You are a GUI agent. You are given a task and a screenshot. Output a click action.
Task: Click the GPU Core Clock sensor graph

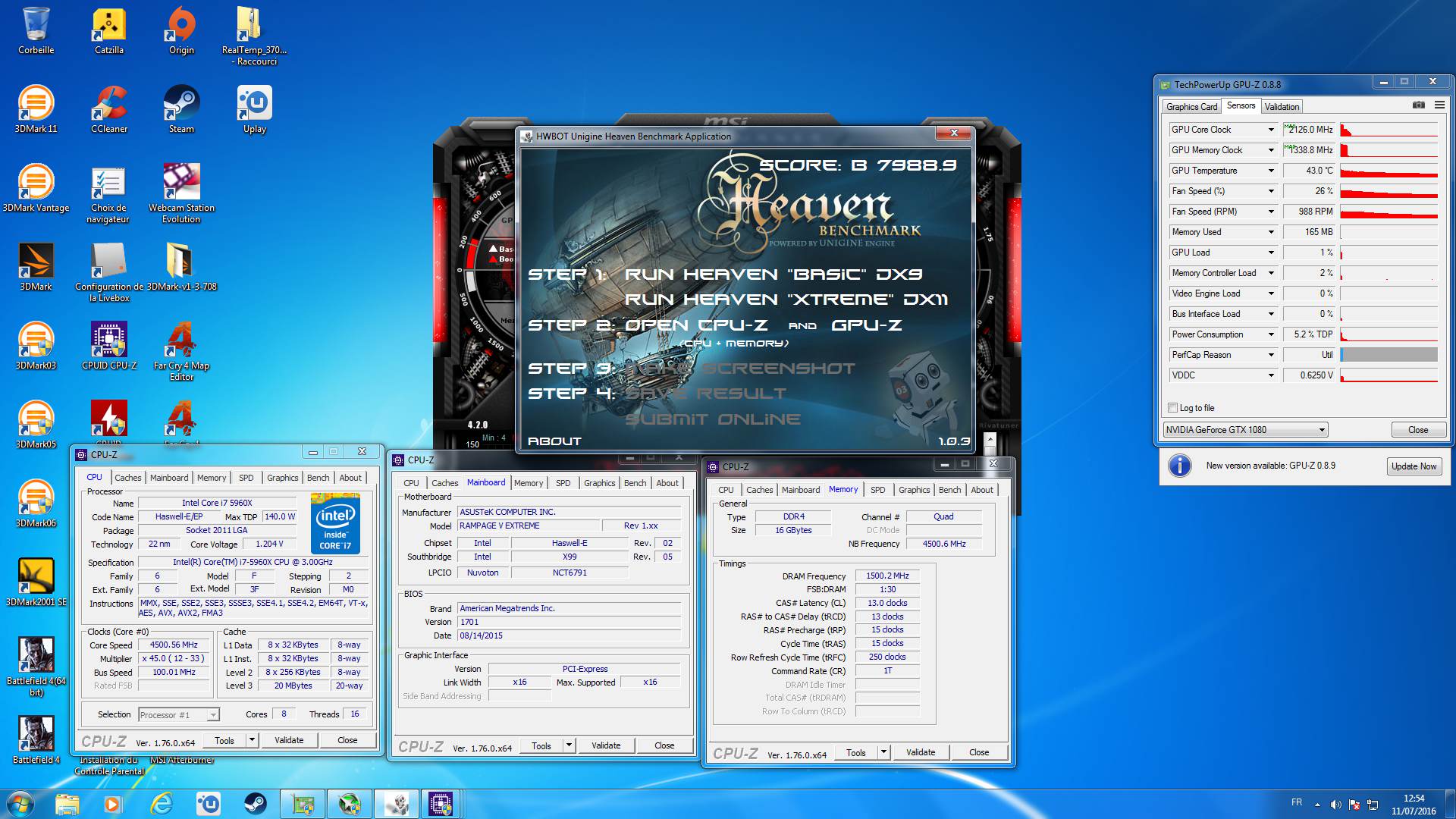(x=1389, y=130)
